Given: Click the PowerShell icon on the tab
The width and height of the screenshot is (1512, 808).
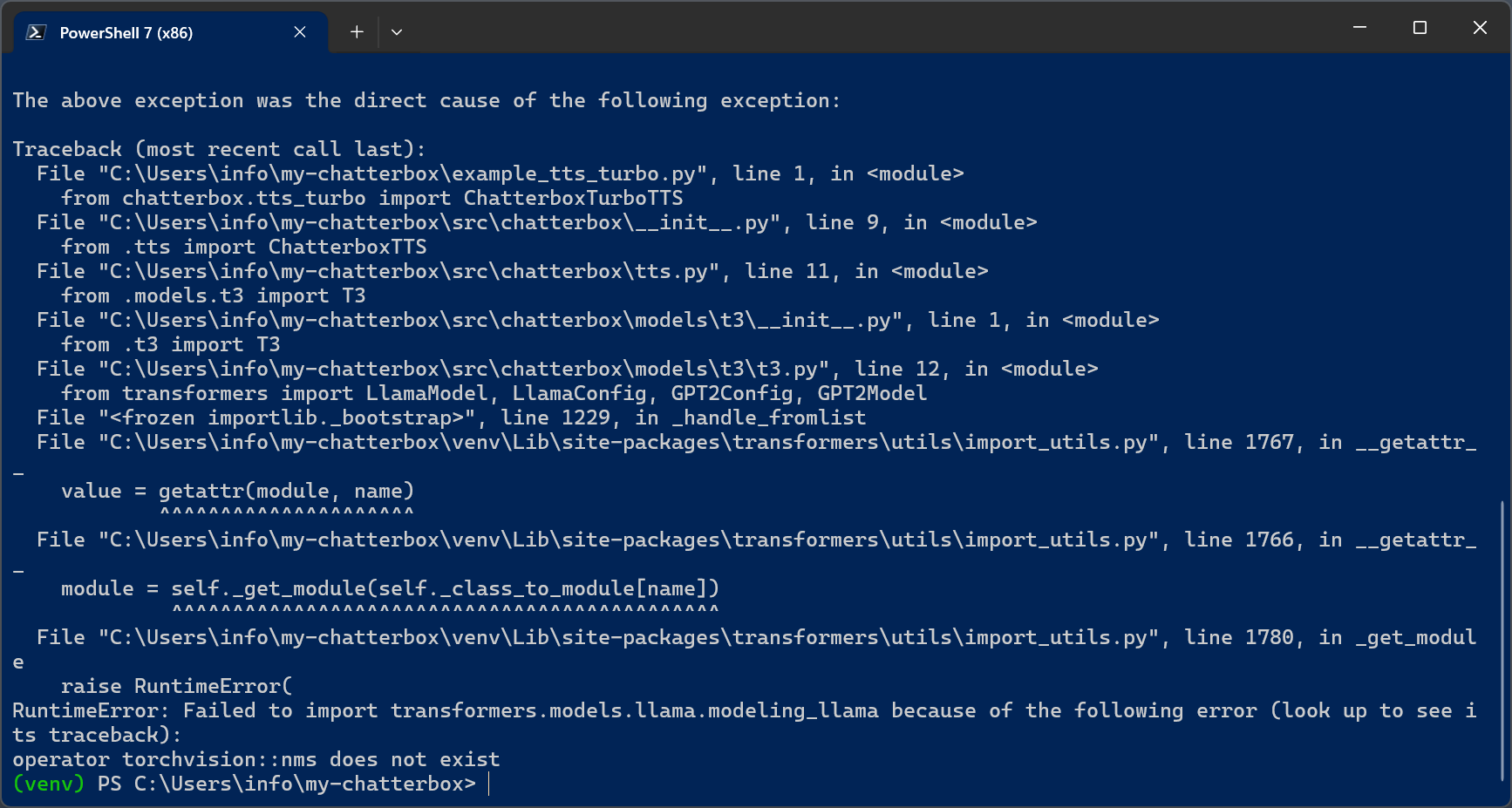Looking at the screenshot, I should point(36,32).
